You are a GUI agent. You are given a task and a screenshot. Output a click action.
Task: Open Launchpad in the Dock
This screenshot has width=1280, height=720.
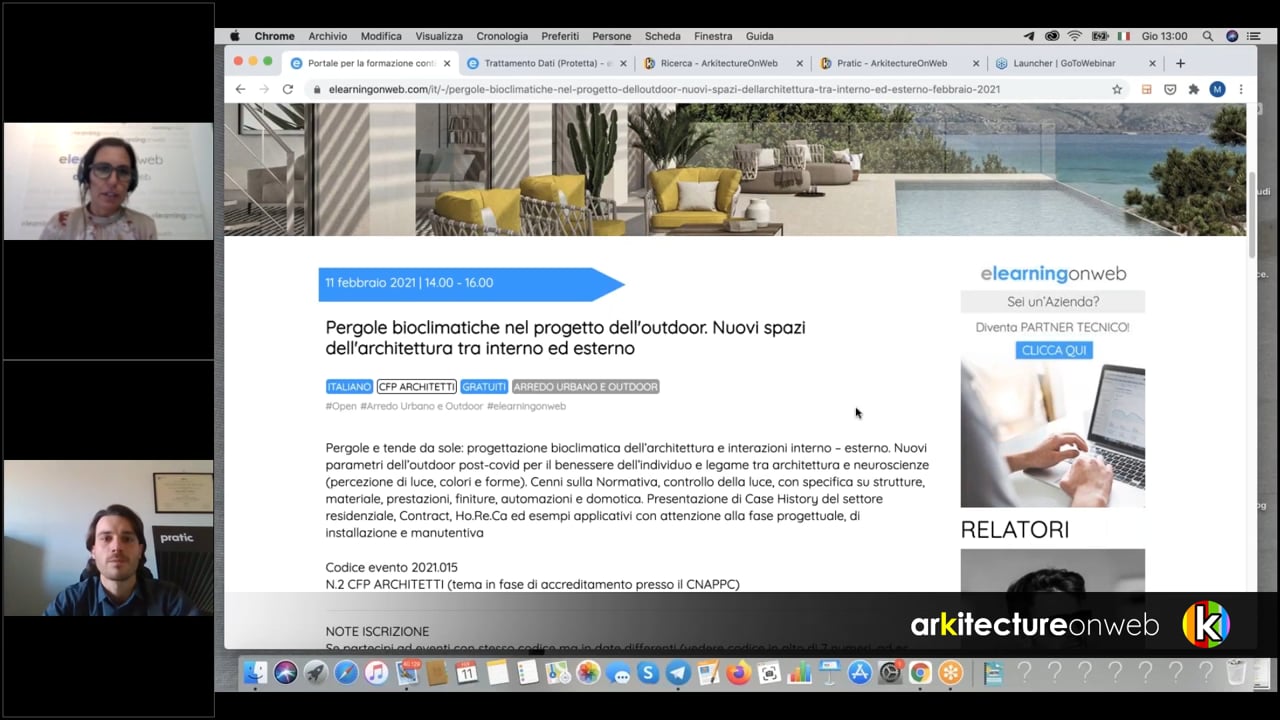(316, 673)
